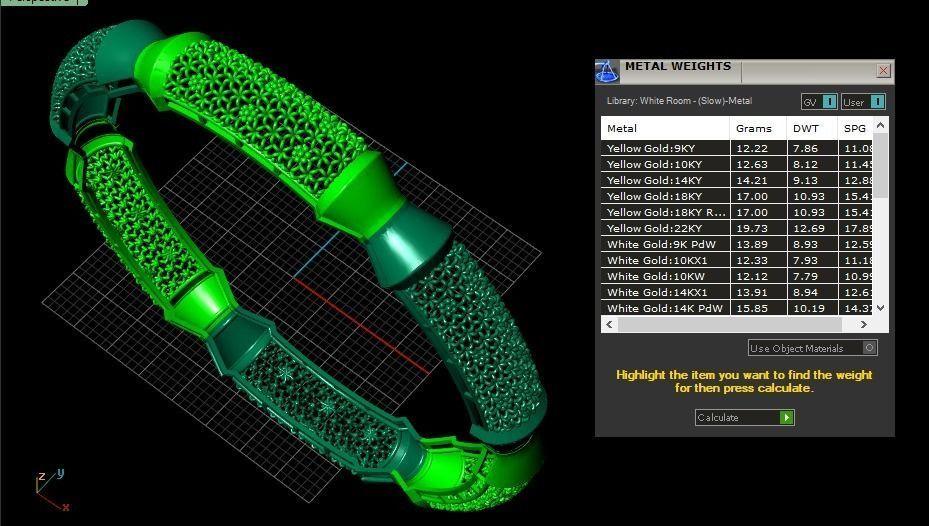929x526 pixels.
Task: Sort by the Grams column header
Action: click(758, 128)
